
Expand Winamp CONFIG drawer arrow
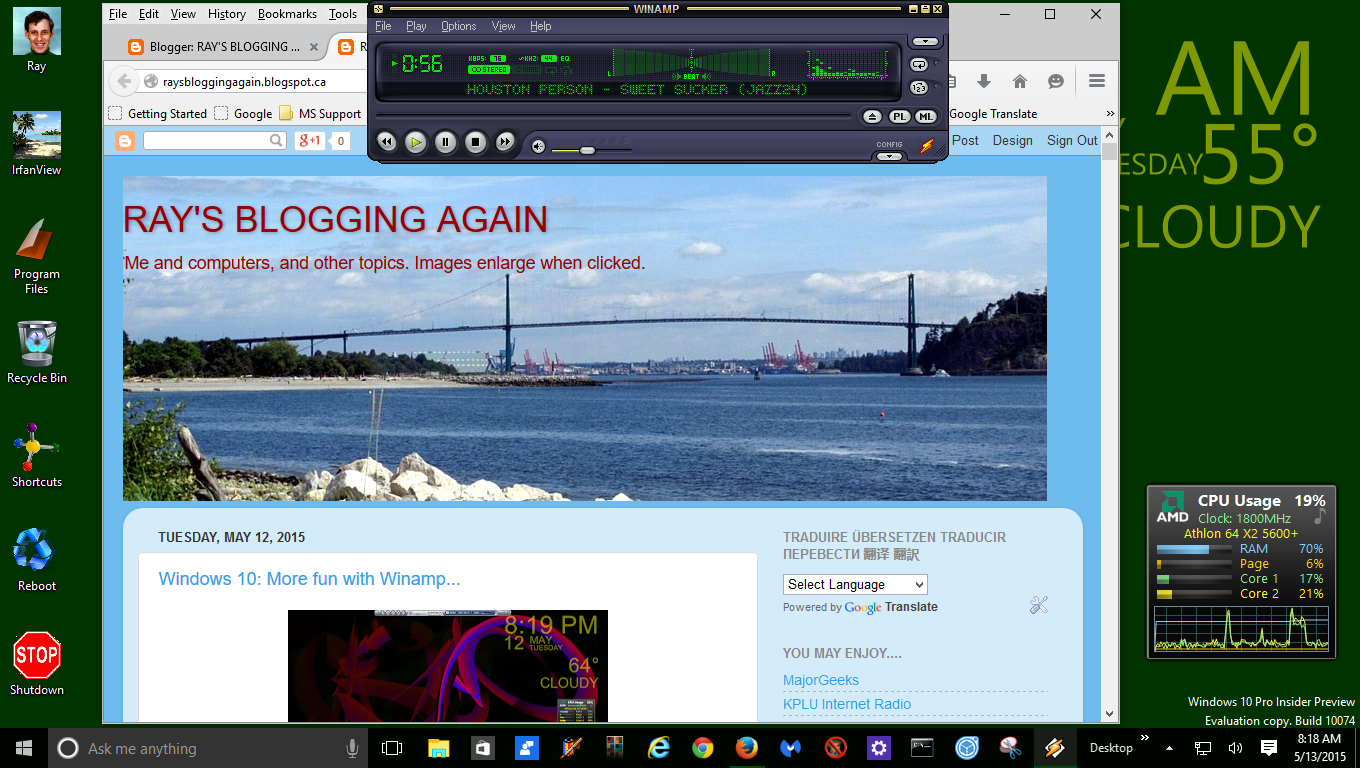coord(889,156)
